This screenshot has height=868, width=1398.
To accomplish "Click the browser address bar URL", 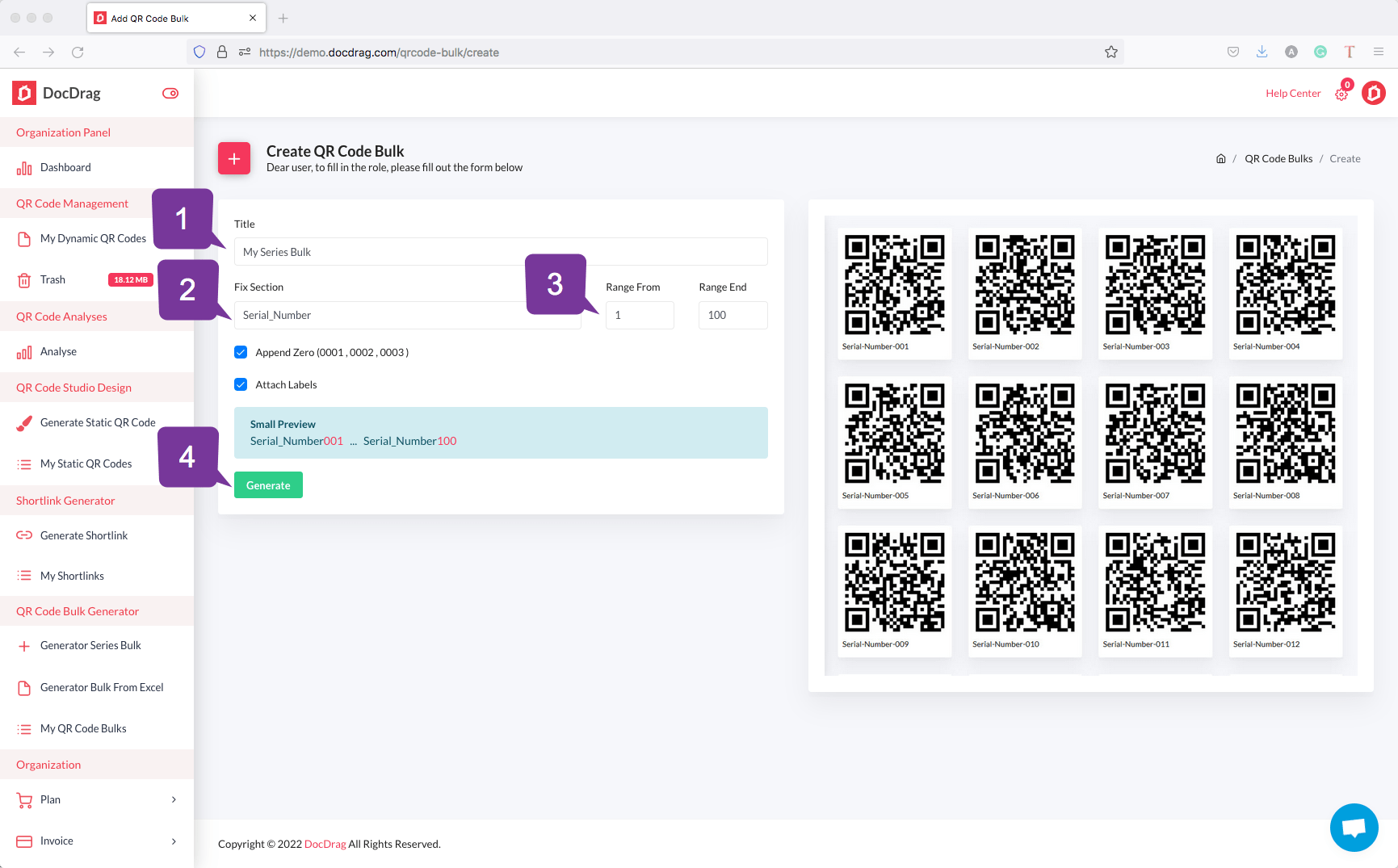I will (x=379, y=52).
